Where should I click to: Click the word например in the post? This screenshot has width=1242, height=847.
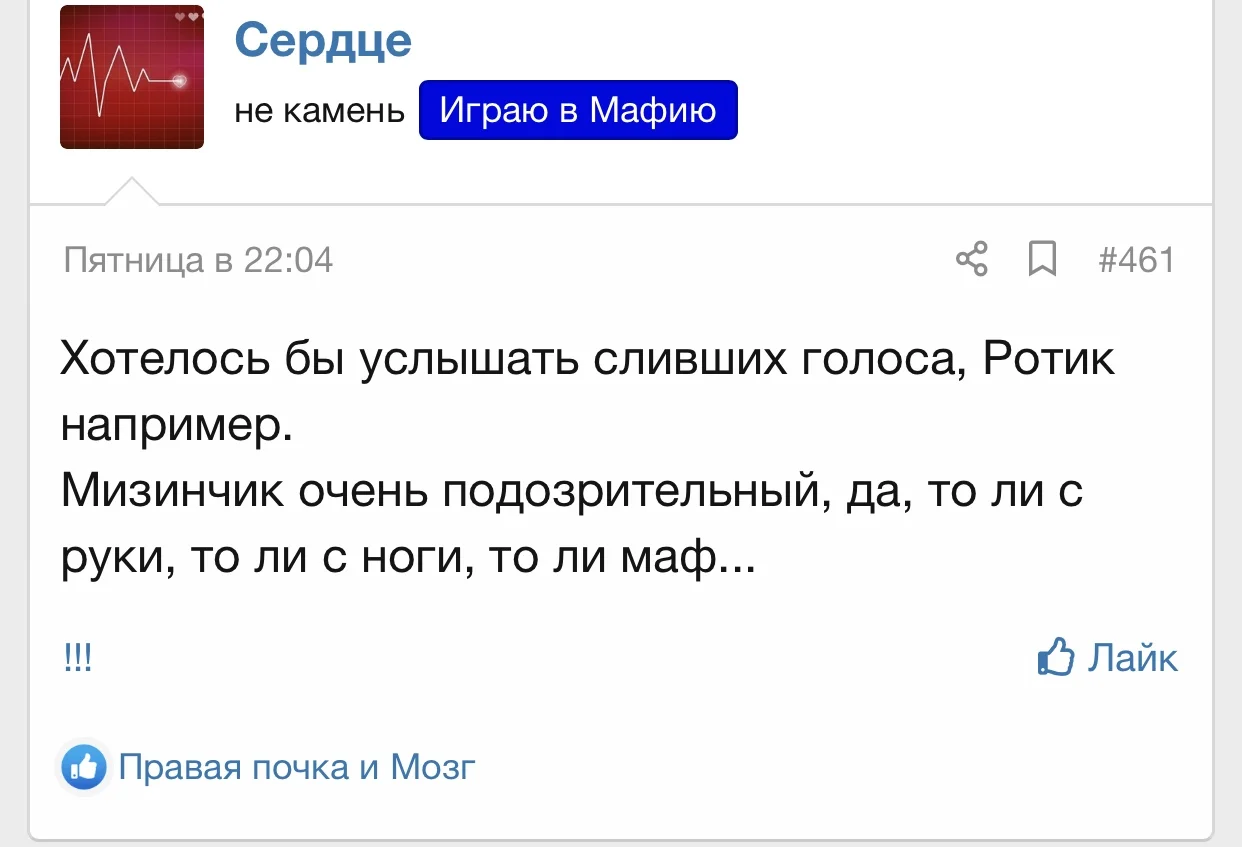click(176, 425)
